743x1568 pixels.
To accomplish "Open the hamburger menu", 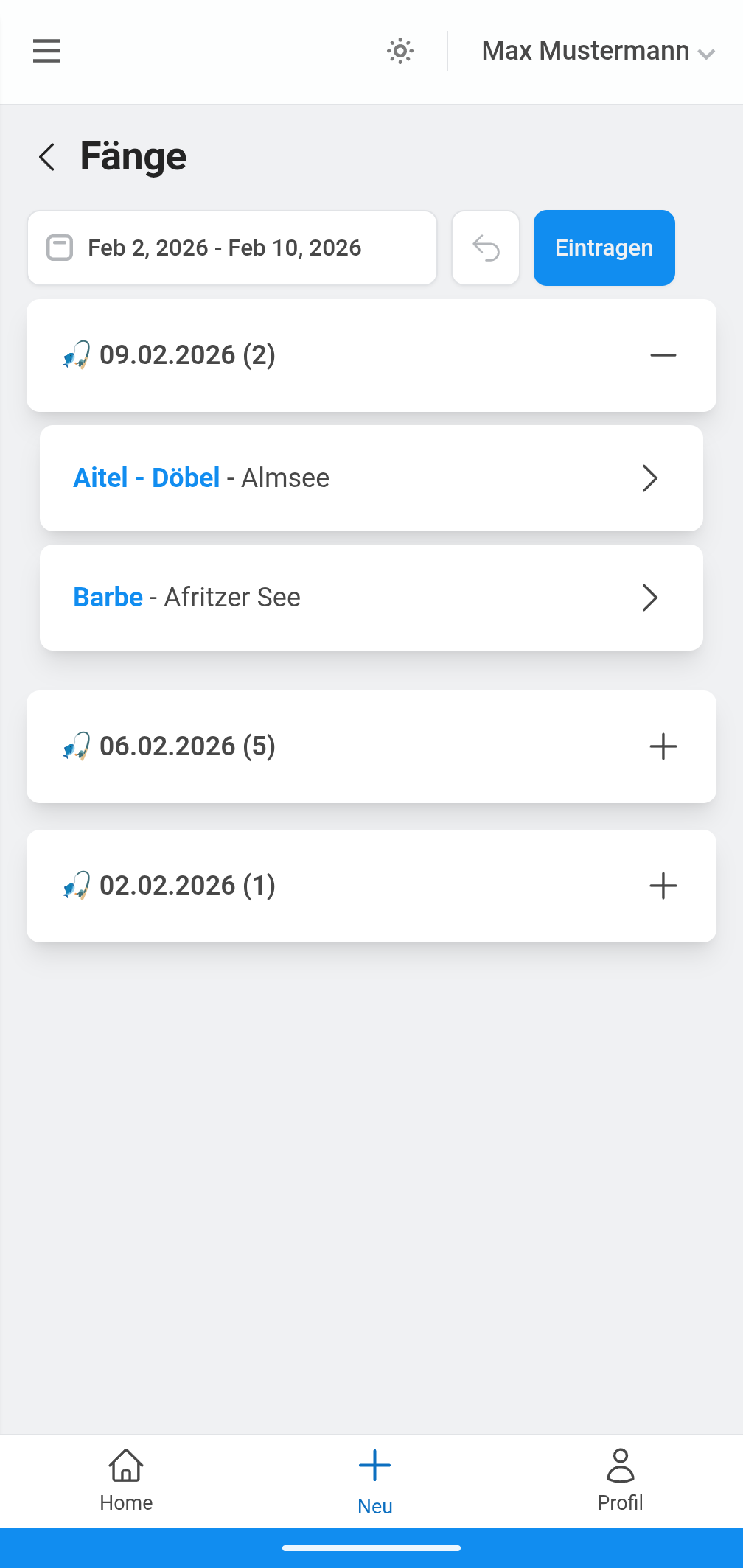I will point(46,51).
